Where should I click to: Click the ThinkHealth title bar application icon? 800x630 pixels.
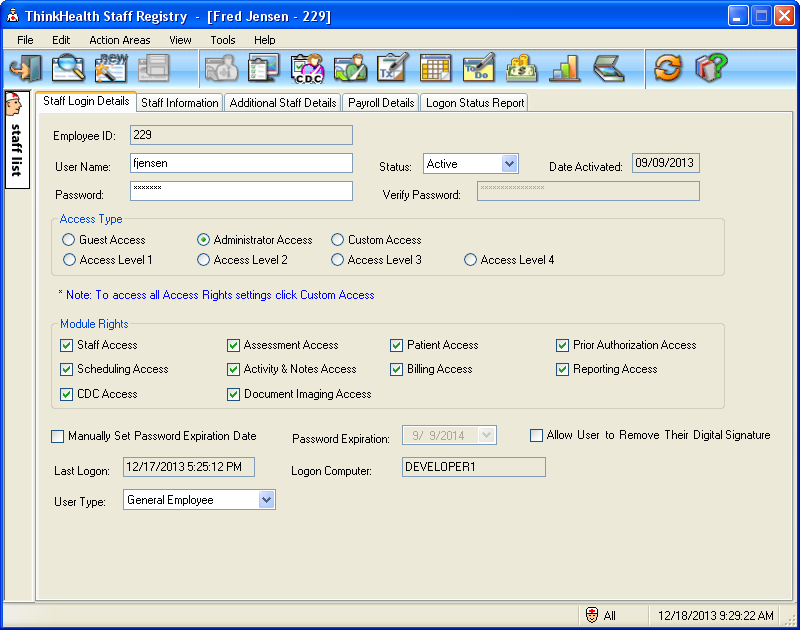click(x=12, y=16)
